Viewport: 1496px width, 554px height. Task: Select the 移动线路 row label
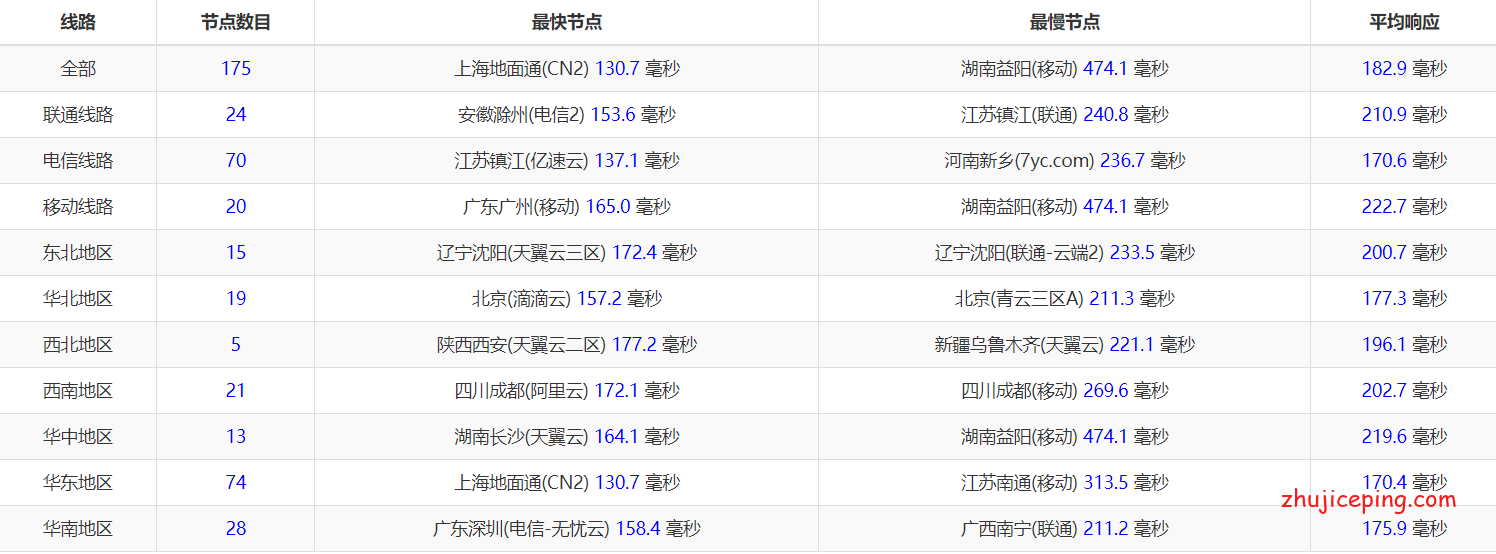pyautogui.click(x=78, y=207)
